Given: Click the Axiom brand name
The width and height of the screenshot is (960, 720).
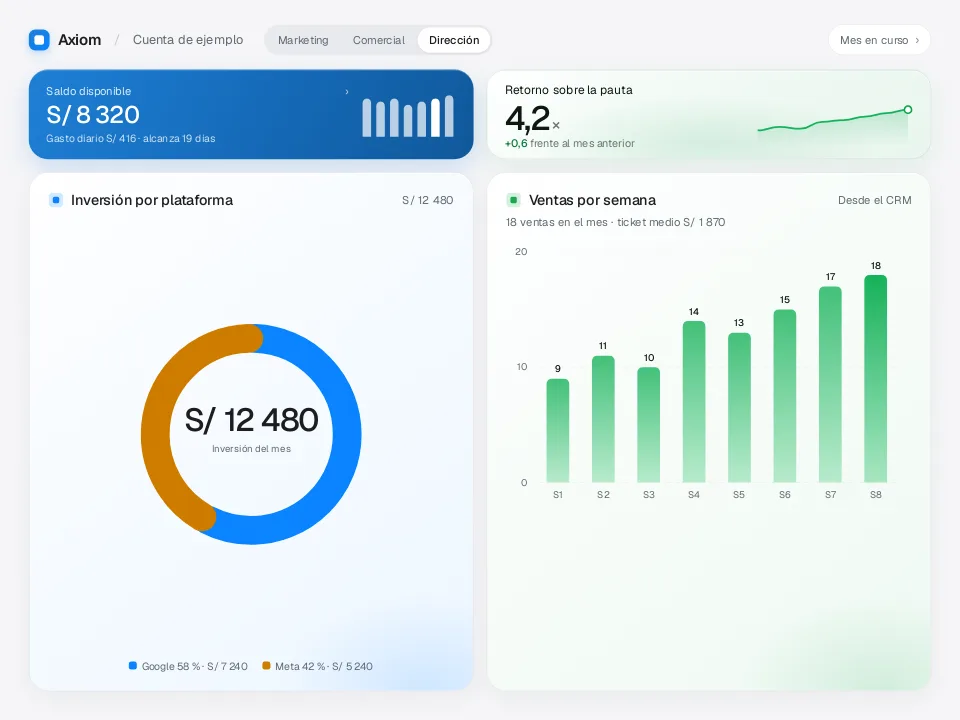Looking at the screenshot, I should point(80,40).
